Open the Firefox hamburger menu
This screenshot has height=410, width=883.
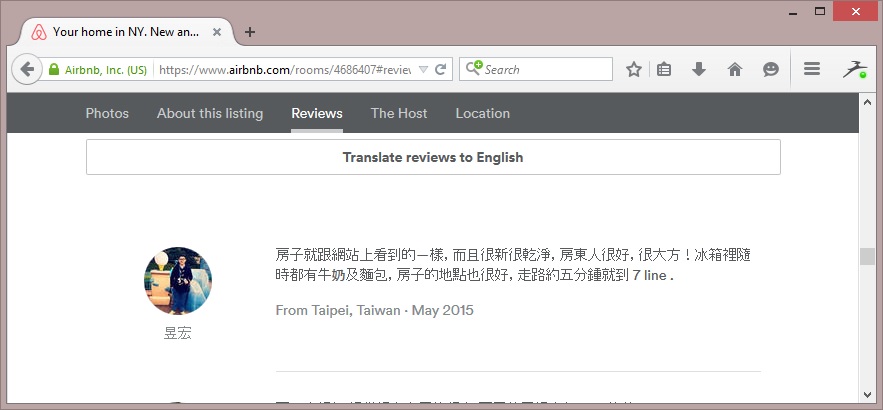[812, 70]
